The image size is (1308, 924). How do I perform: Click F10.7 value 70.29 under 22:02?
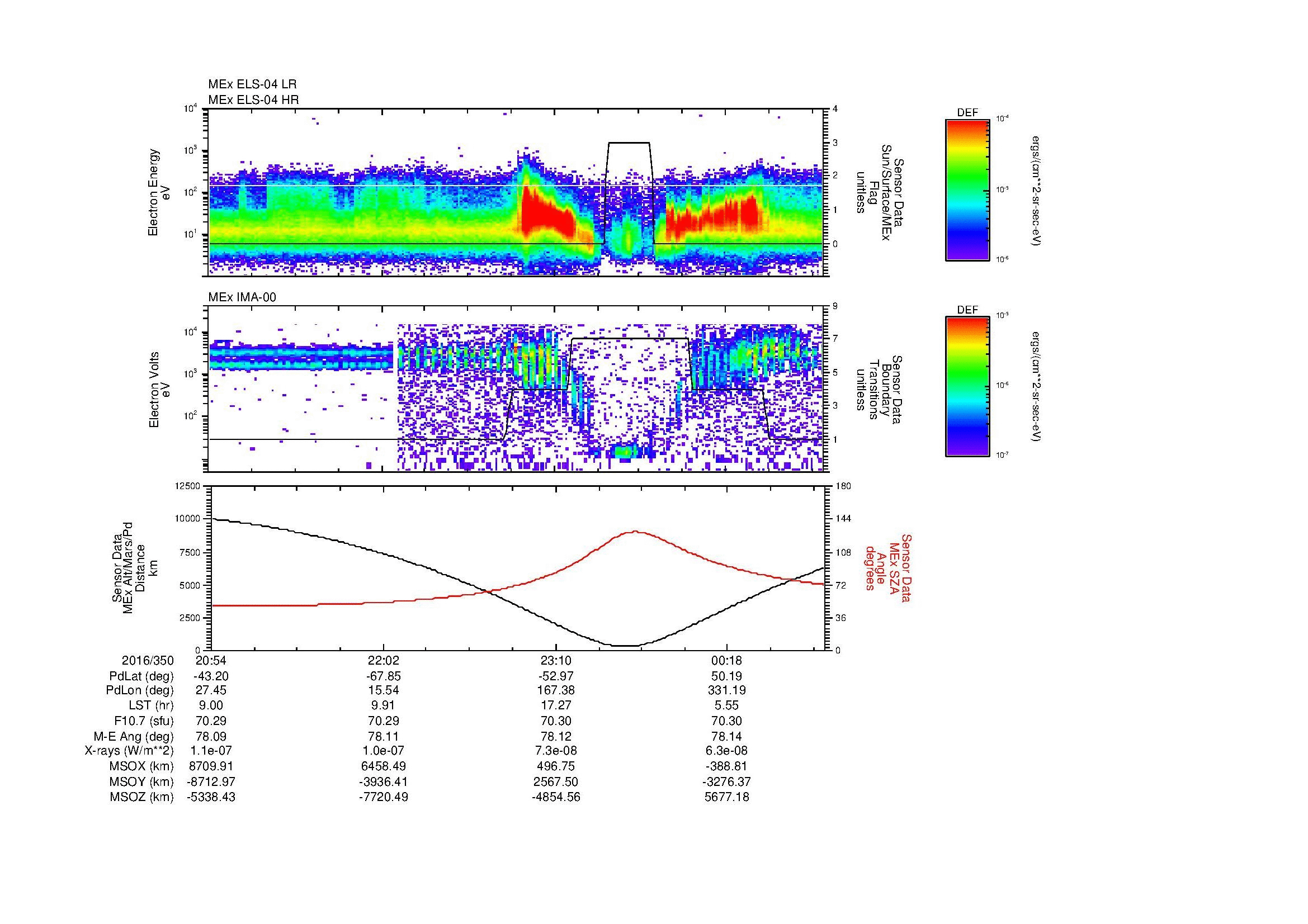pos(384,721)
